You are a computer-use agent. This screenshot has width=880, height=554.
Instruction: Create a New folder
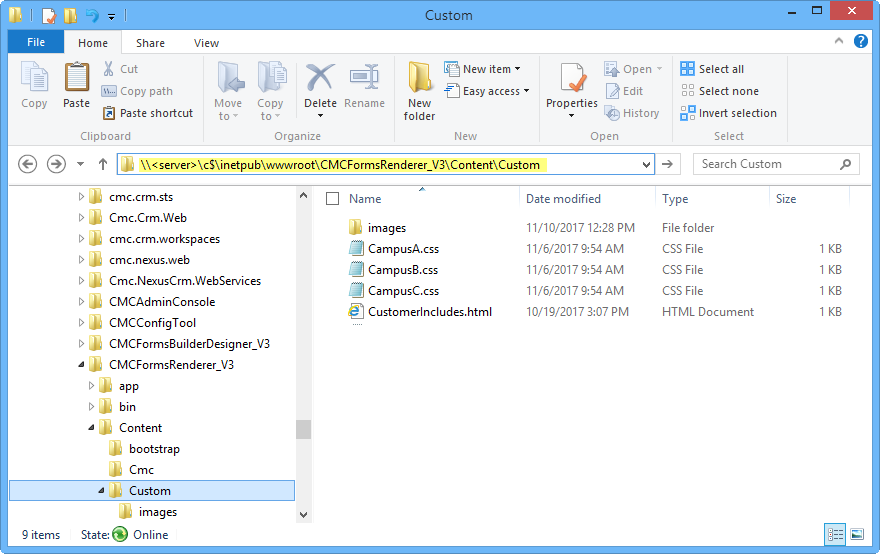click(x=419, y=92)
